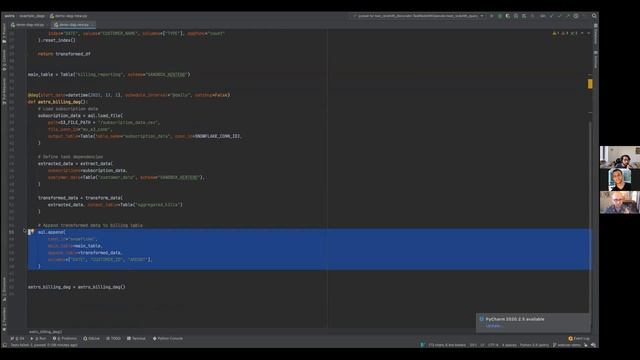Go to next highlighted error arrow
Viewport: 640px width, 360px height.
tap(588, 33)
